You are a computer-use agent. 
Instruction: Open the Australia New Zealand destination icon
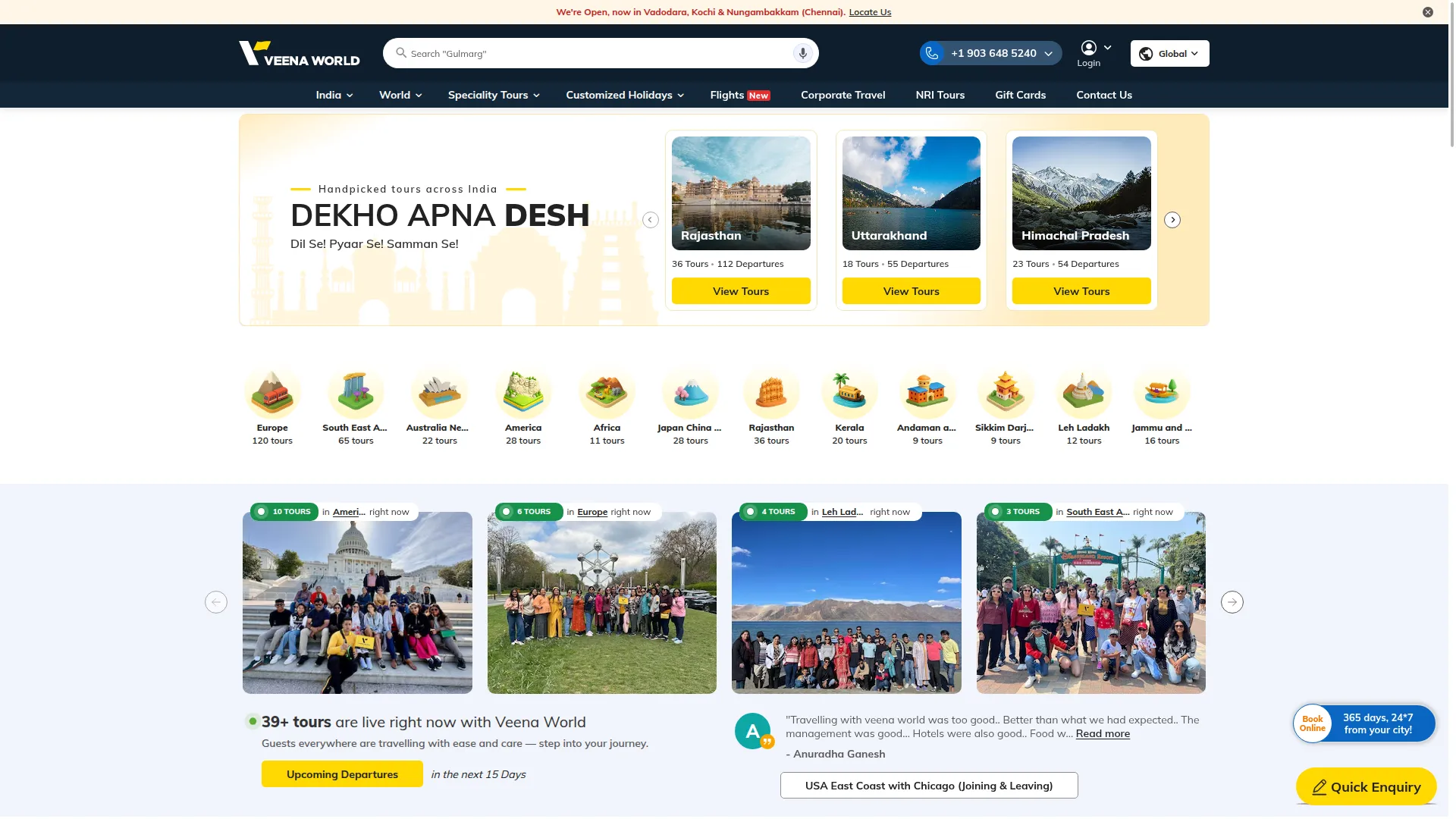[439, 393]
